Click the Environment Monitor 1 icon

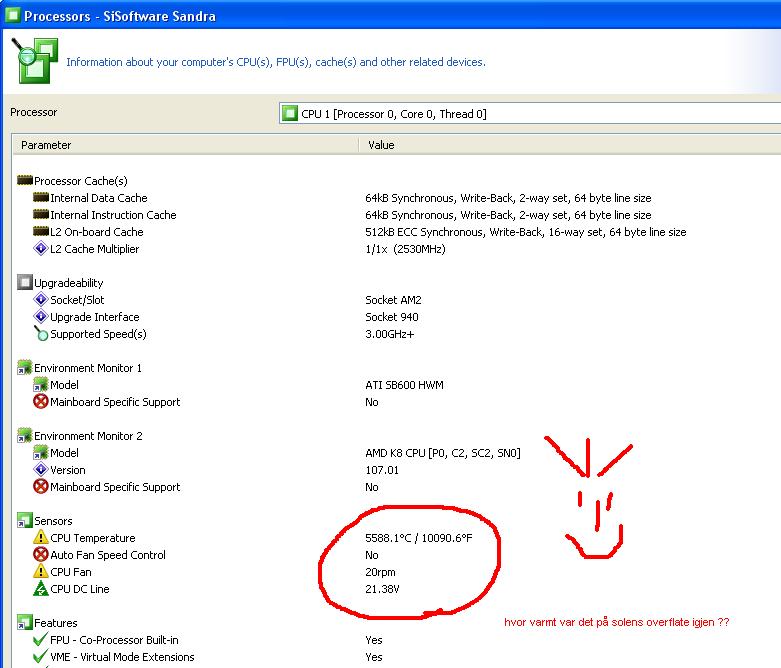[x=25, y=368]
